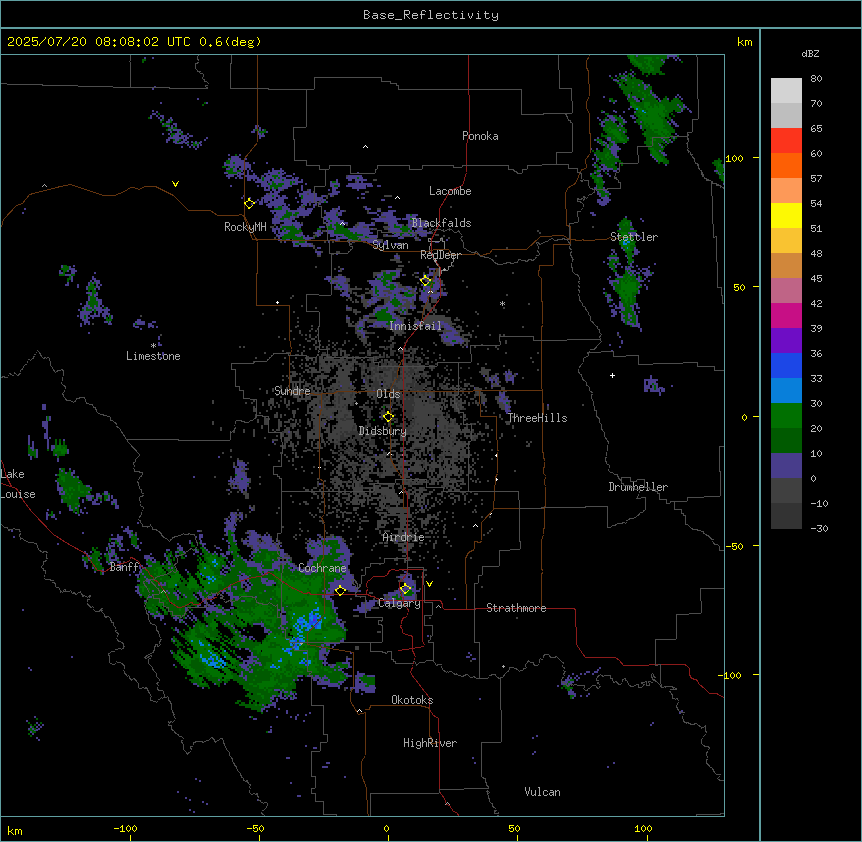Click the yellow diamond marker beside RockyMH
This screenshot has width=862, height=842.
click(x=250, y=203)
